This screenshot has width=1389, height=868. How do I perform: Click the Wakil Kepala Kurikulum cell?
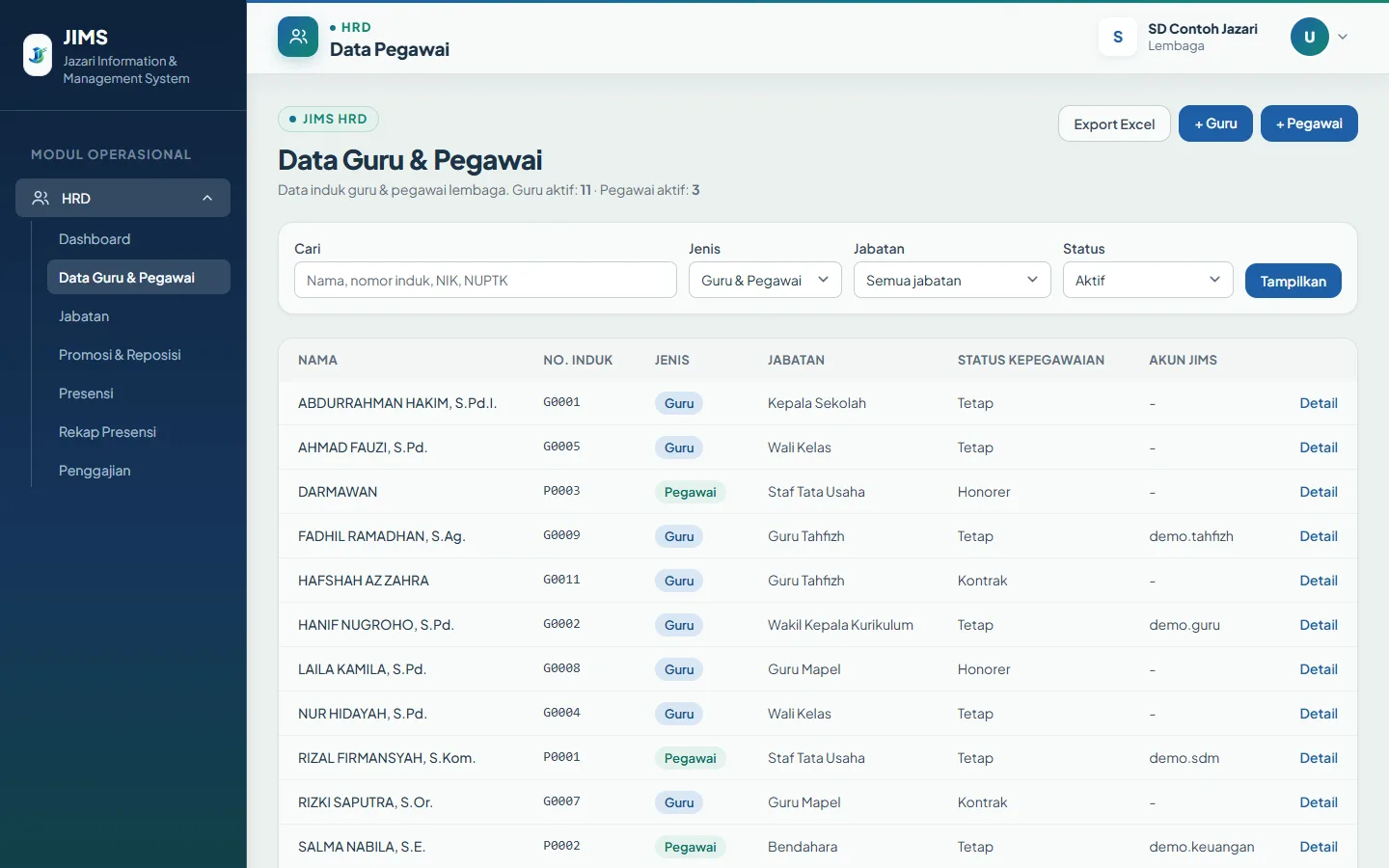(840, 625)
